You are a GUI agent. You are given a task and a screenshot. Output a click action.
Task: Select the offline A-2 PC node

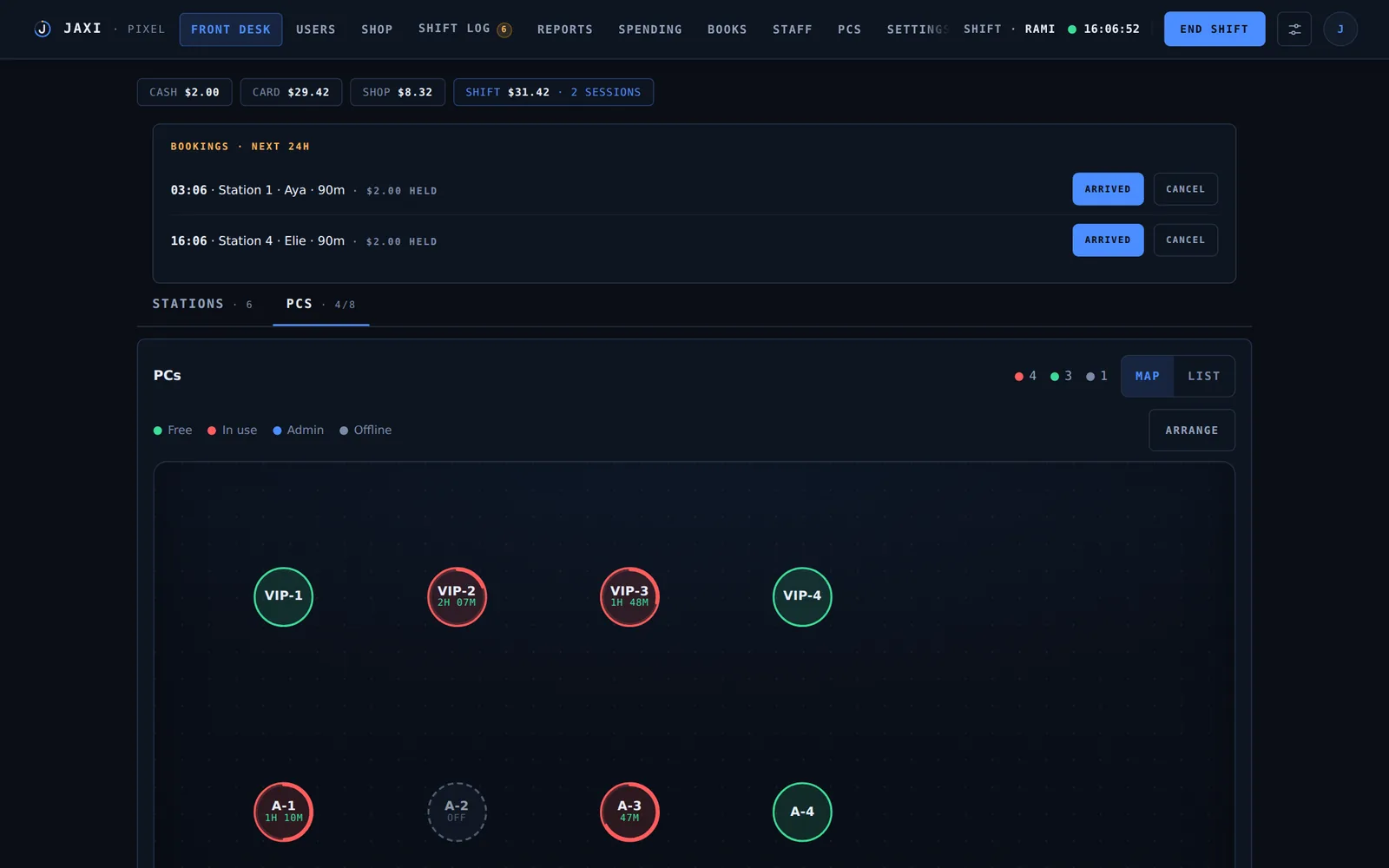(x=457, y=812)
